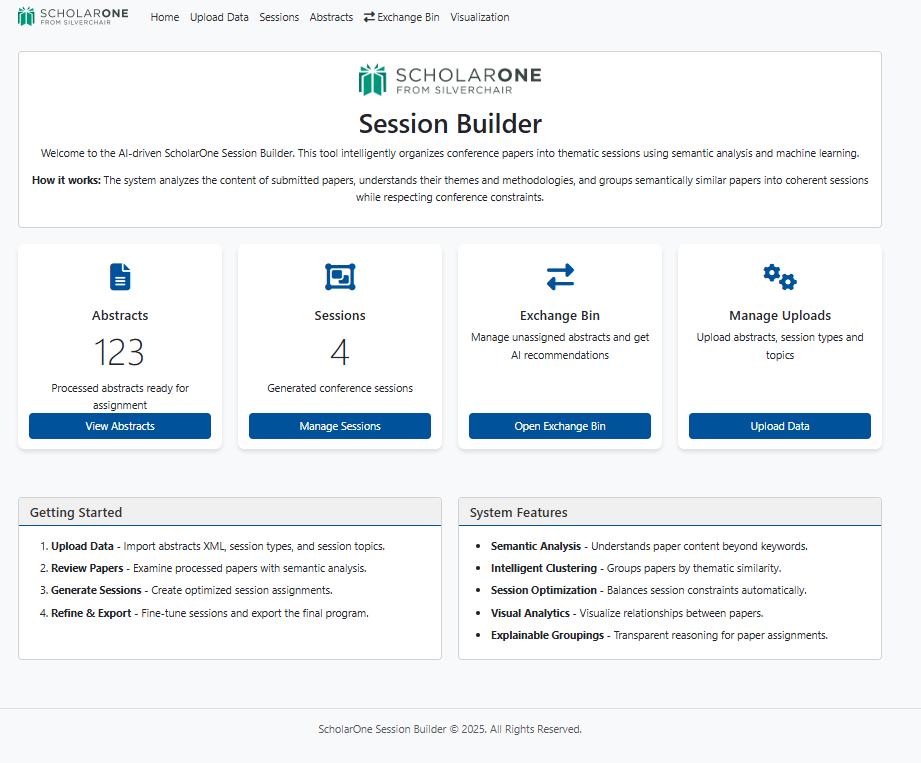Viewport: 921px width, 763px height.
Task: Click the 'Session Optimization' feature text
Action: click(544, 590)
